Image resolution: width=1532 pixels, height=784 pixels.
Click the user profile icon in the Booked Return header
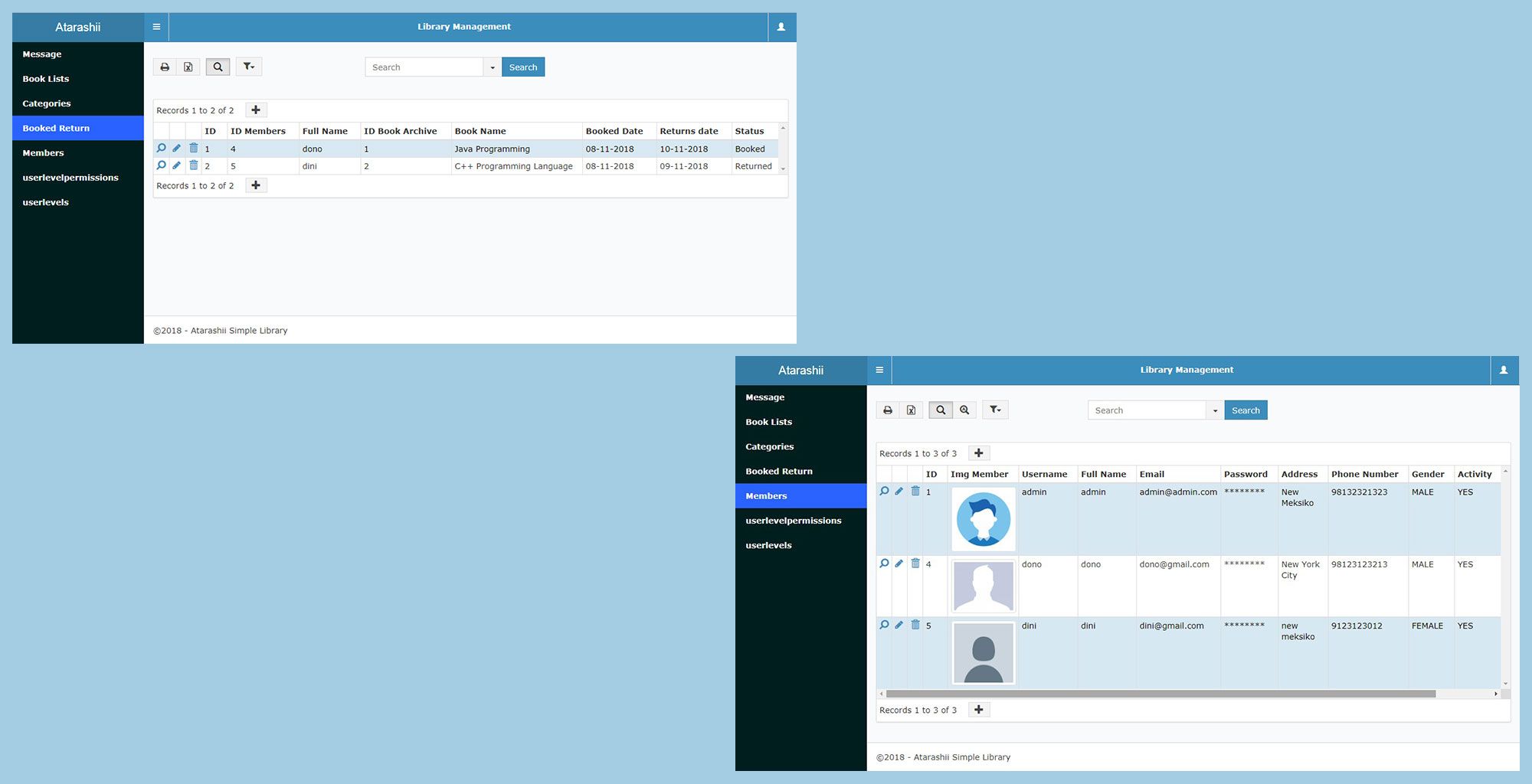pyautogui.click(x=781, y=27)
